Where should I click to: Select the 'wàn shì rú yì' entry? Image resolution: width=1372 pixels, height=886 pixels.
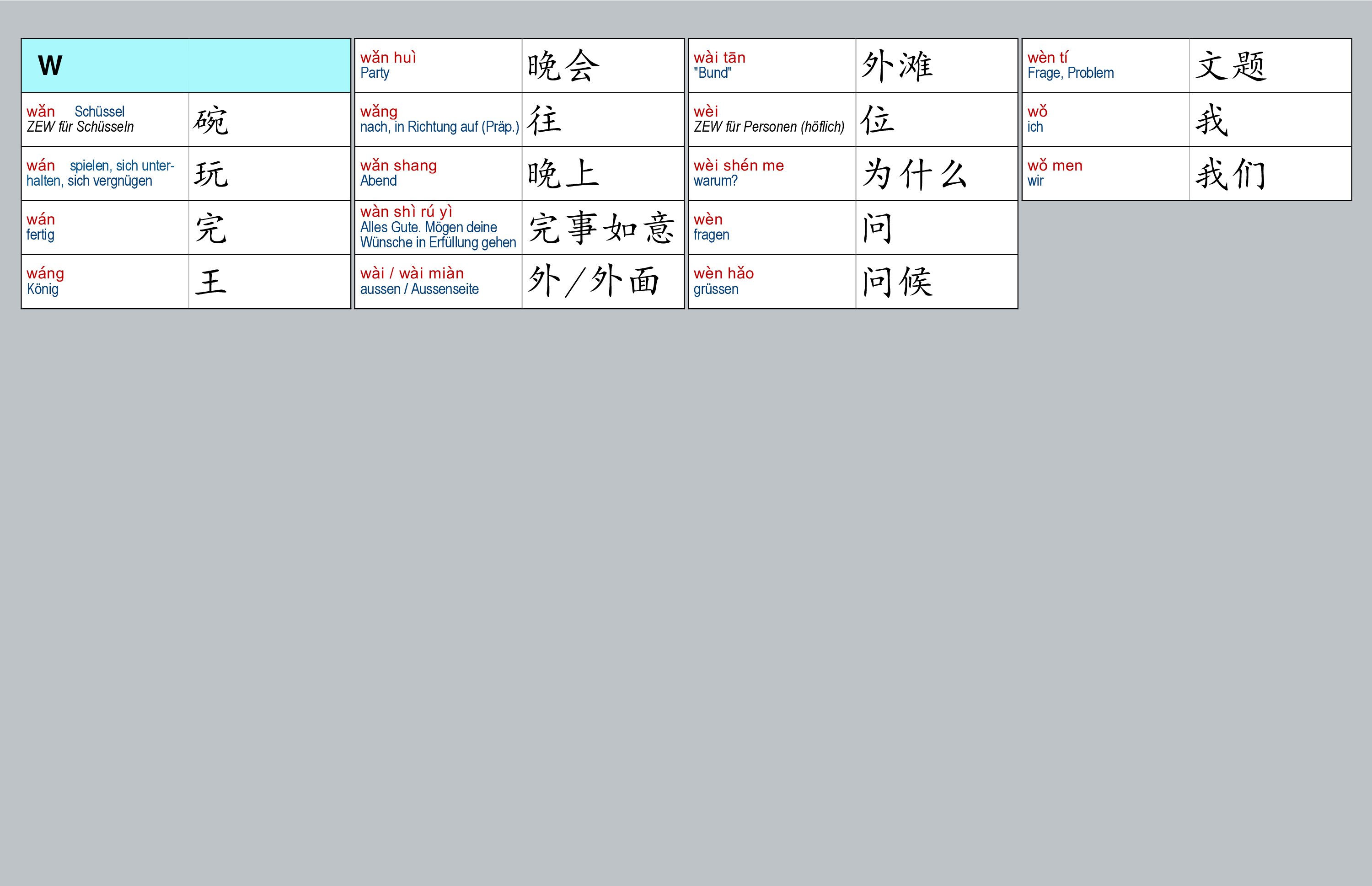click(438, 228)
